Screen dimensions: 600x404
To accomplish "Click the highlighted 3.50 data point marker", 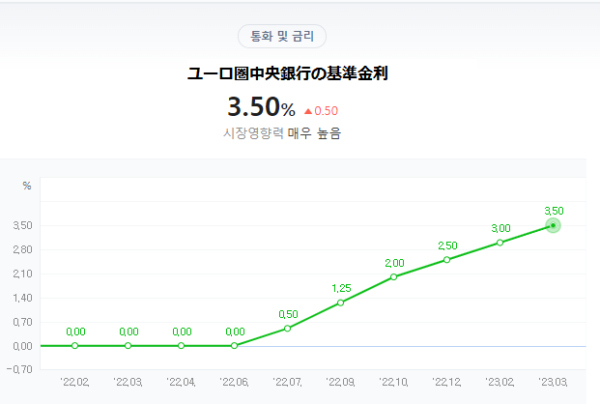I will (x=553, y=226).
